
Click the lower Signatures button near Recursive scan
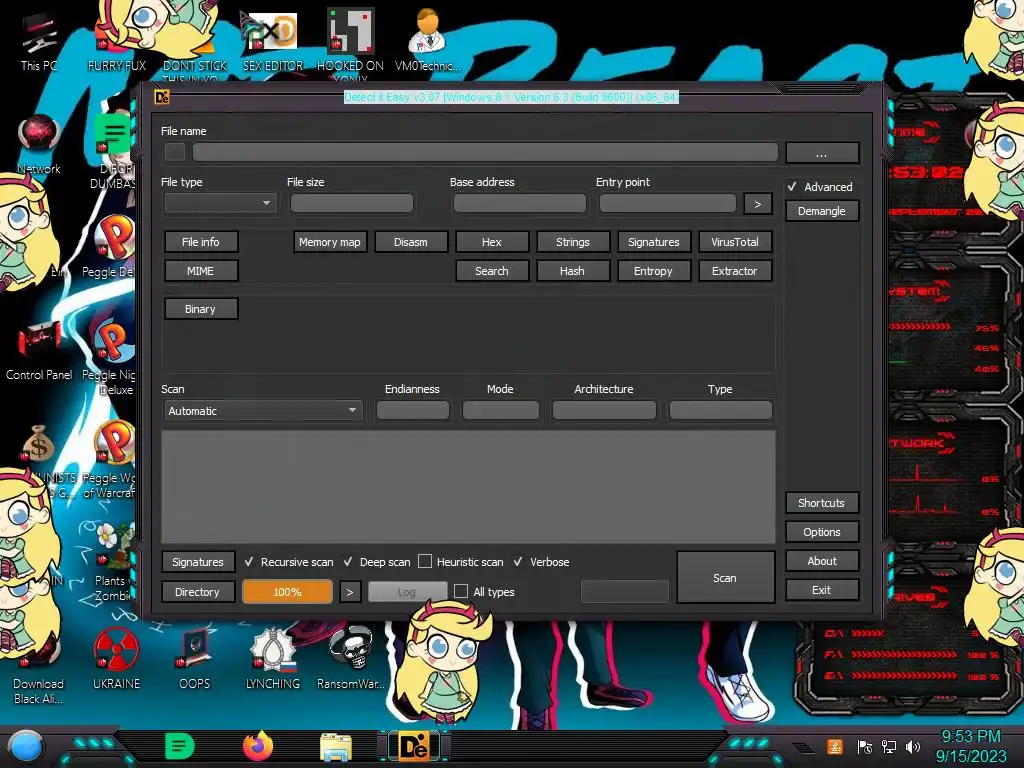[x=198, y=562]
